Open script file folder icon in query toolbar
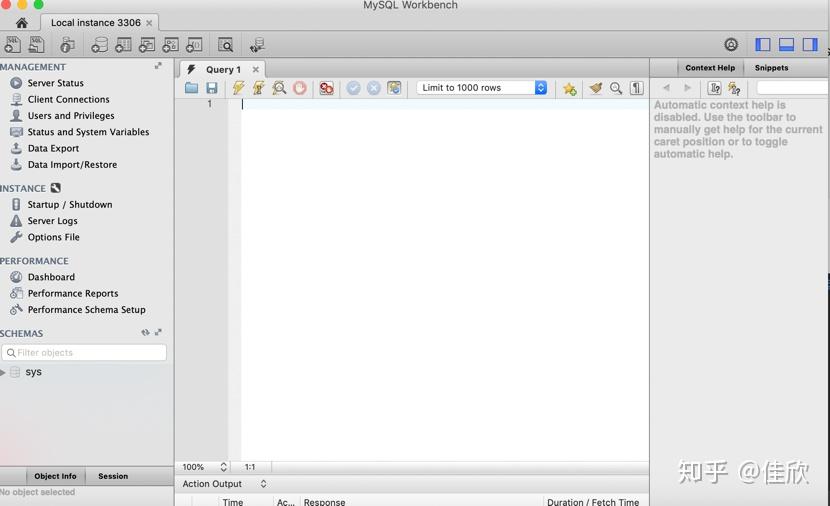The height and width of the screenshot is (506, 830). coord(192,88)
